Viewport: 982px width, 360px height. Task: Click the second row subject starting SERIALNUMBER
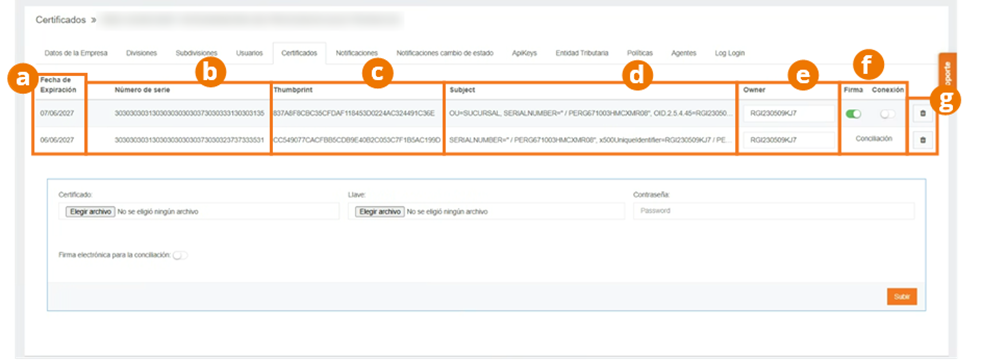pyautogui.click(x=590, y=140)
